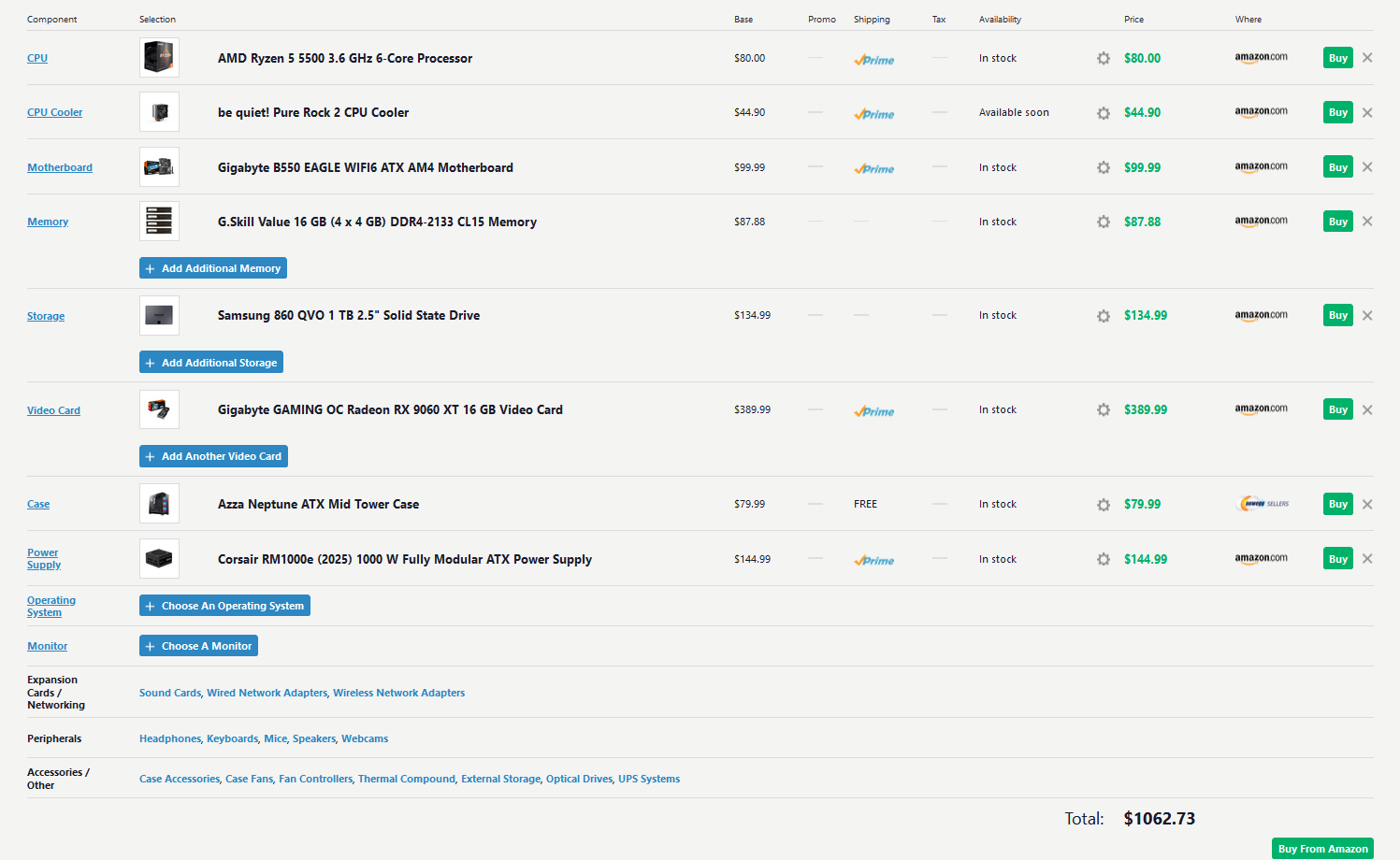The width and height of the screenshot is (1400, 860).
Task: Buy the Azza Neptune case
Action: point(1338,504)
